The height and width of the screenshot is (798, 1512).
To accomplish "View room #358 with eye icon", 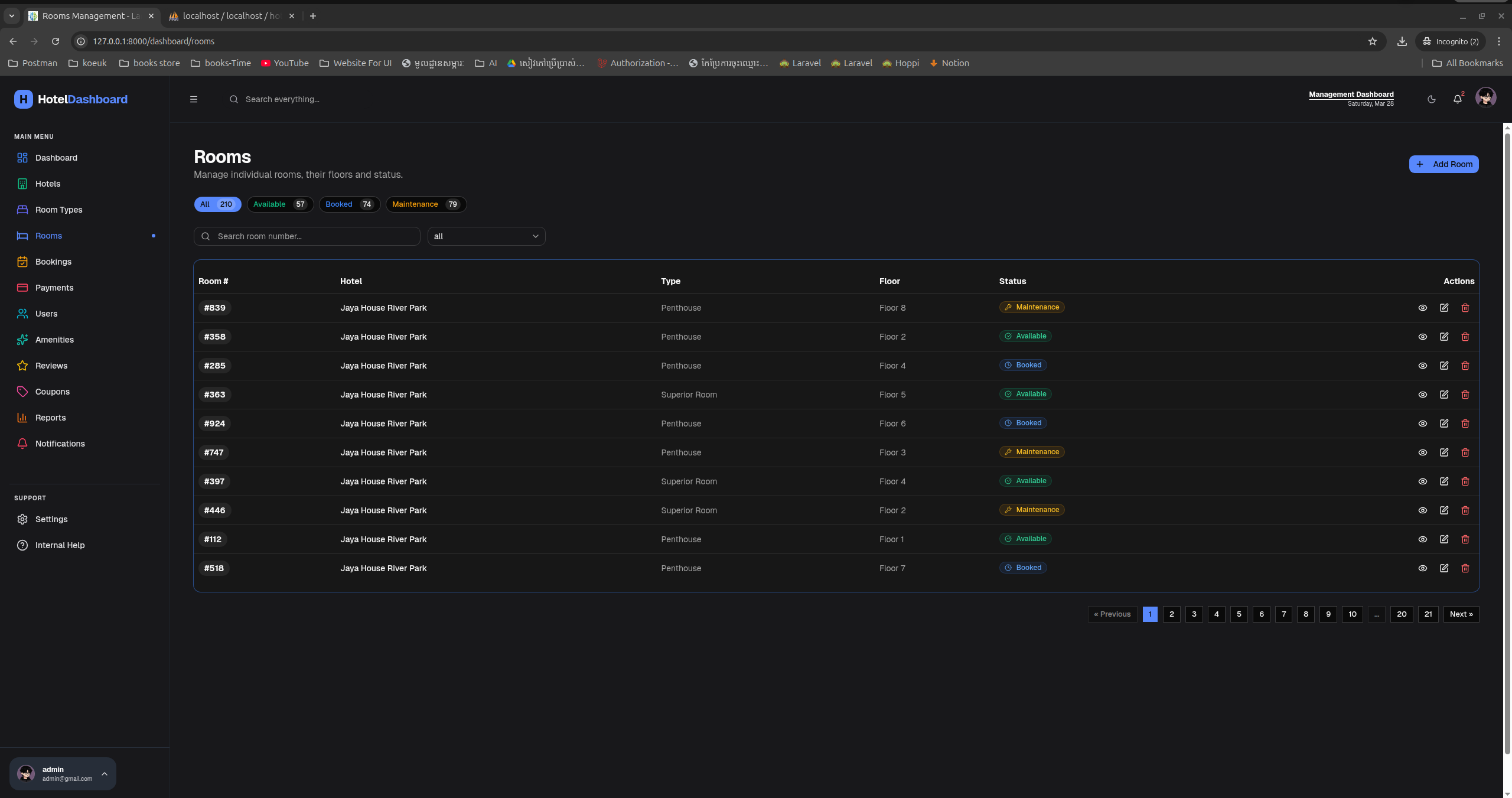I will [1423, 337].
